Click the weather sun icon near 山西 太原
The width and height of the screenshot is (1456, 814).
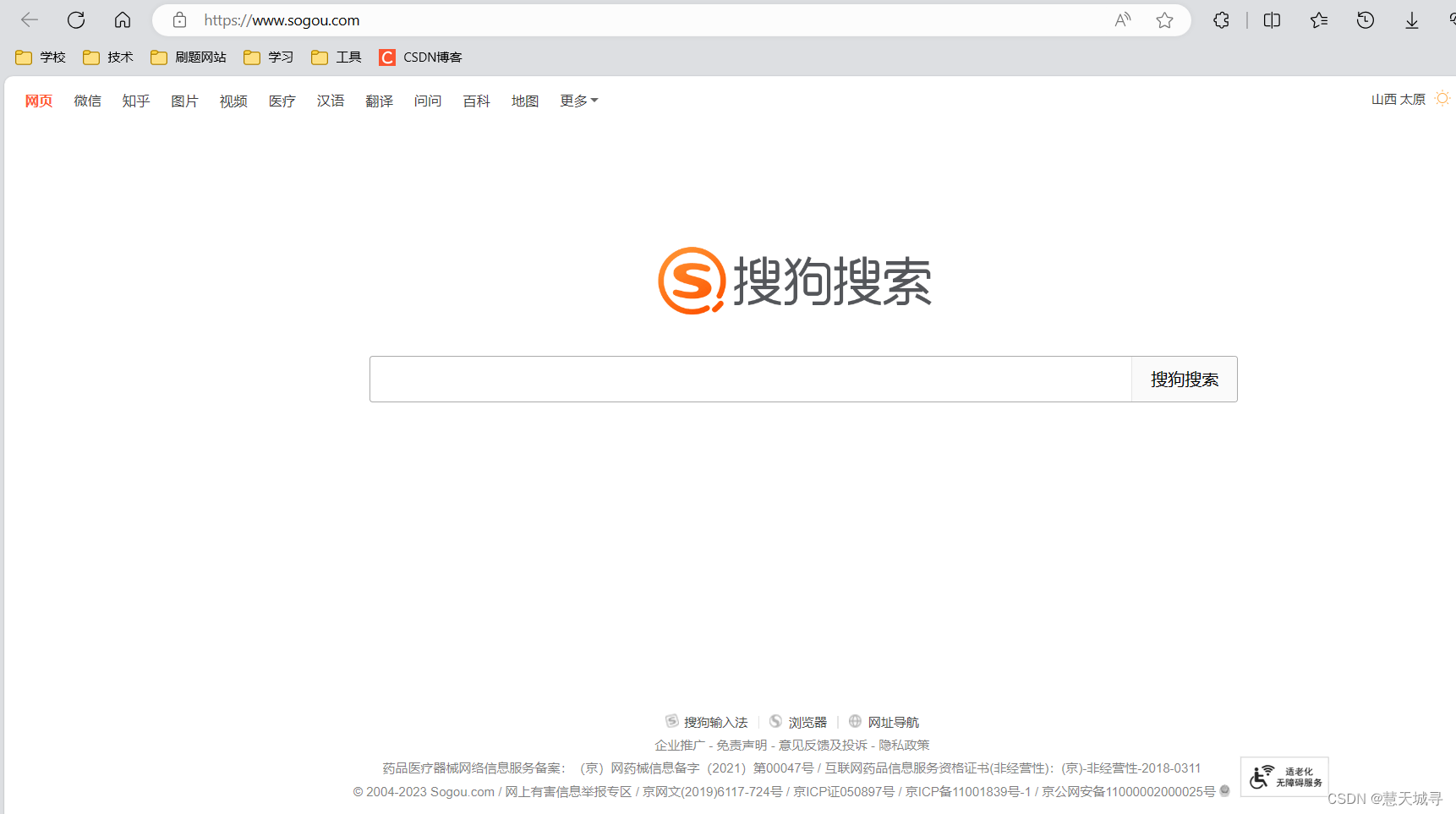point(1442,99)
